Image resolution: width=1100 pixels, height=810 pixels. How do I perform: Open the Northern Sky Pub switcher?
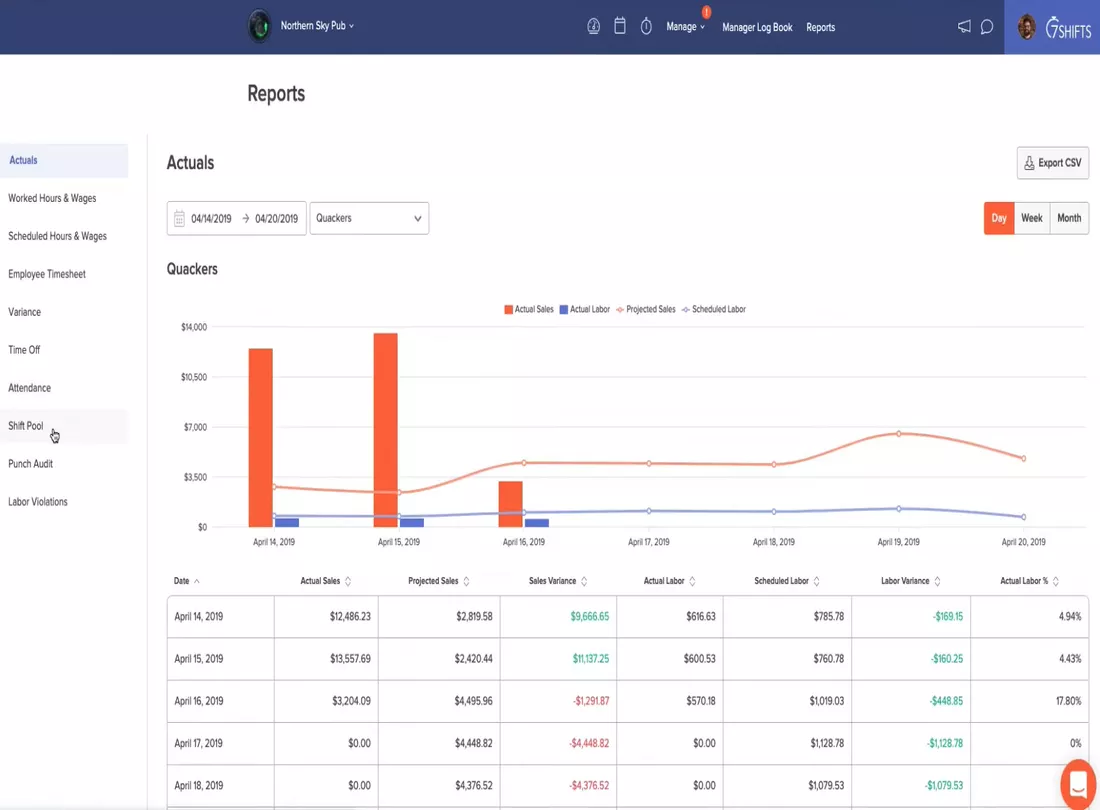[x=317, y=26]
